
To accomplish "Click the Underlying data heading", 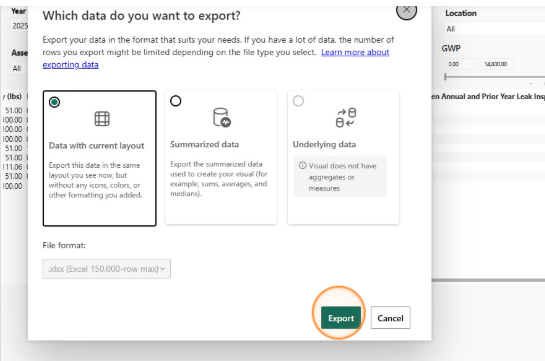I will (324, 144).
